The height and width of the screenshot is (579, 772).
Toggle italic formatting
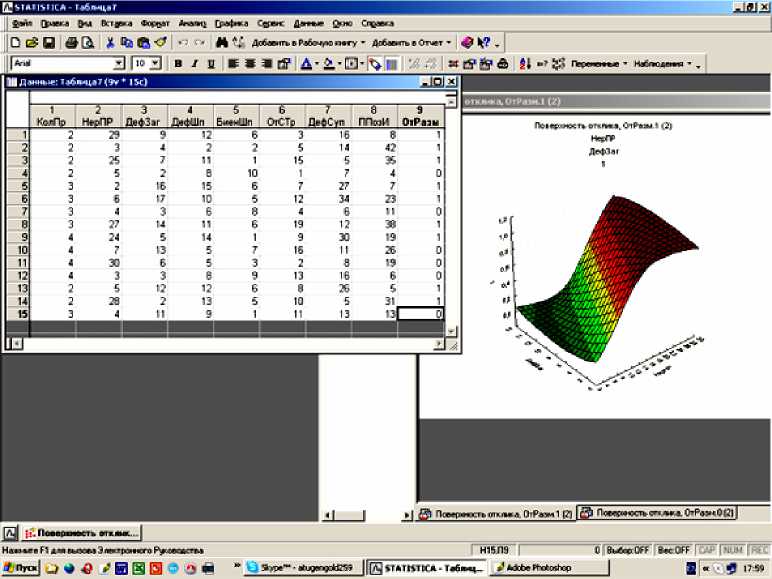tap(195, 64)
